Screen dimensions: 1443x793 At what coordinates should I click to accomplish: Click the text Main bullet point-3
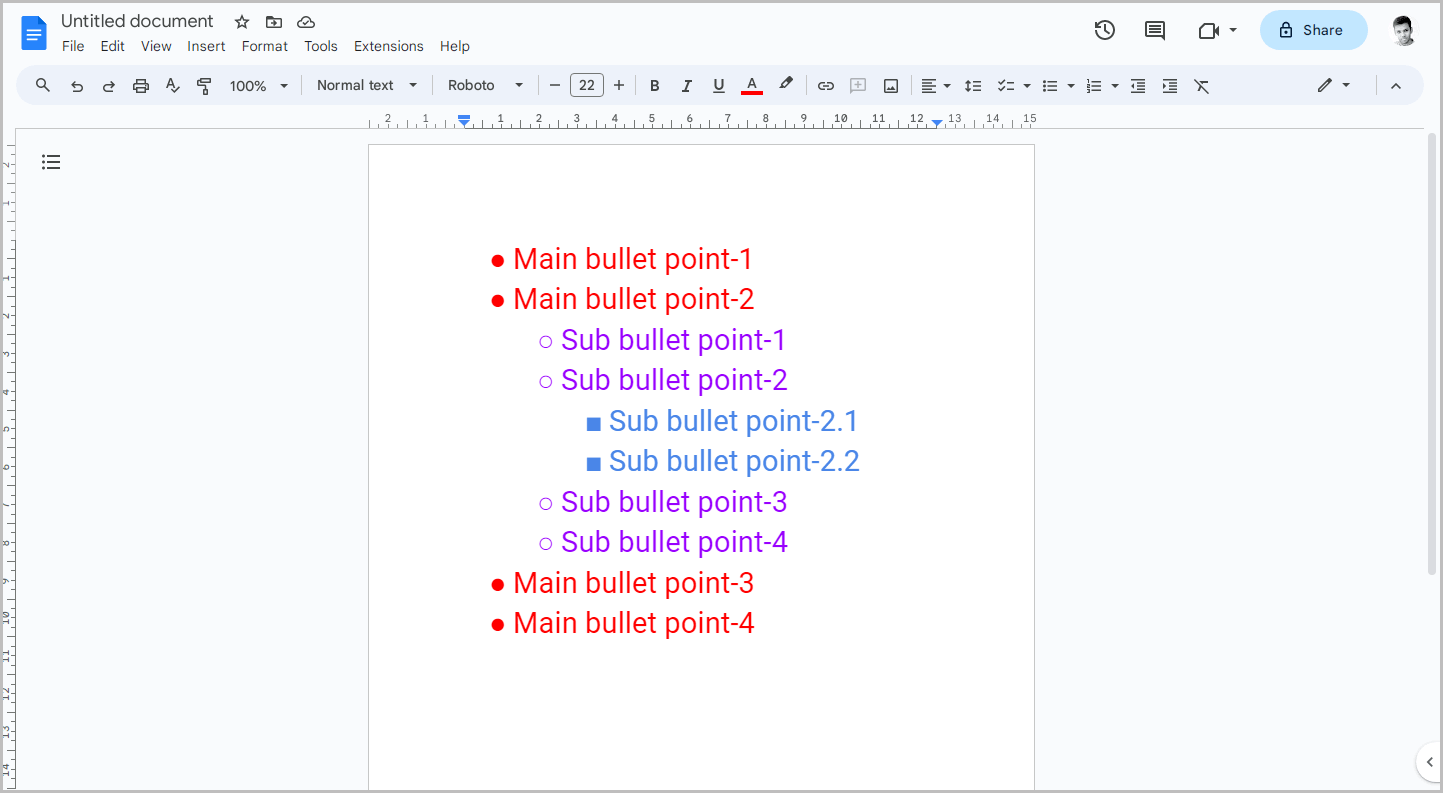click(633, 583)
